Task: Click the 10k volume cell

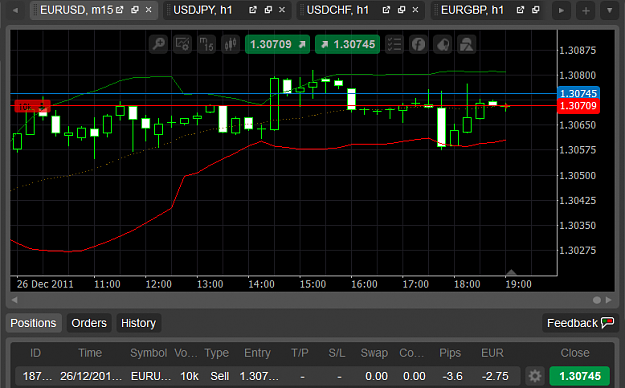Action: (x=189, y=376)
